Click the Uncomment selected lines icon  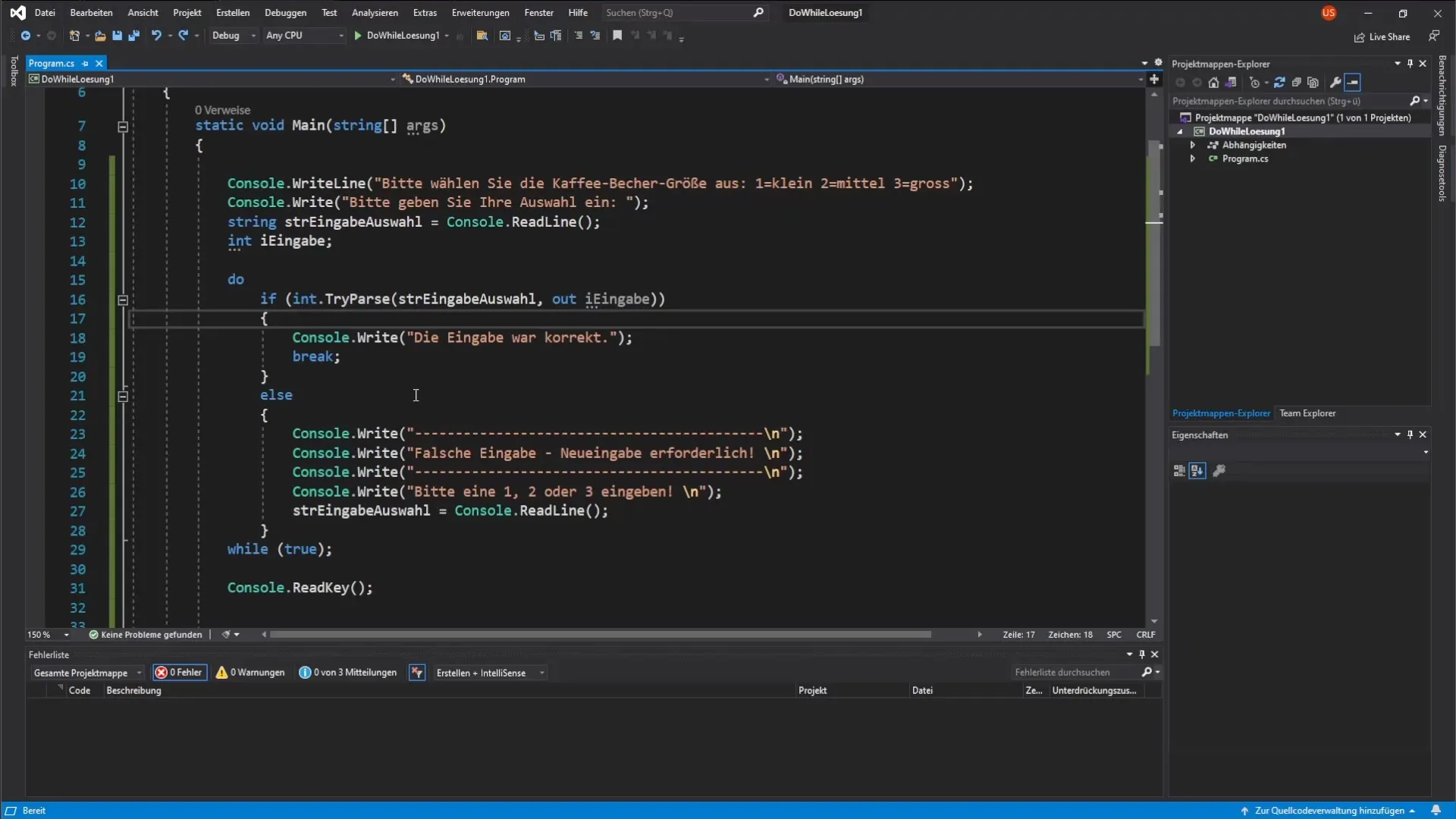point(595,36)
